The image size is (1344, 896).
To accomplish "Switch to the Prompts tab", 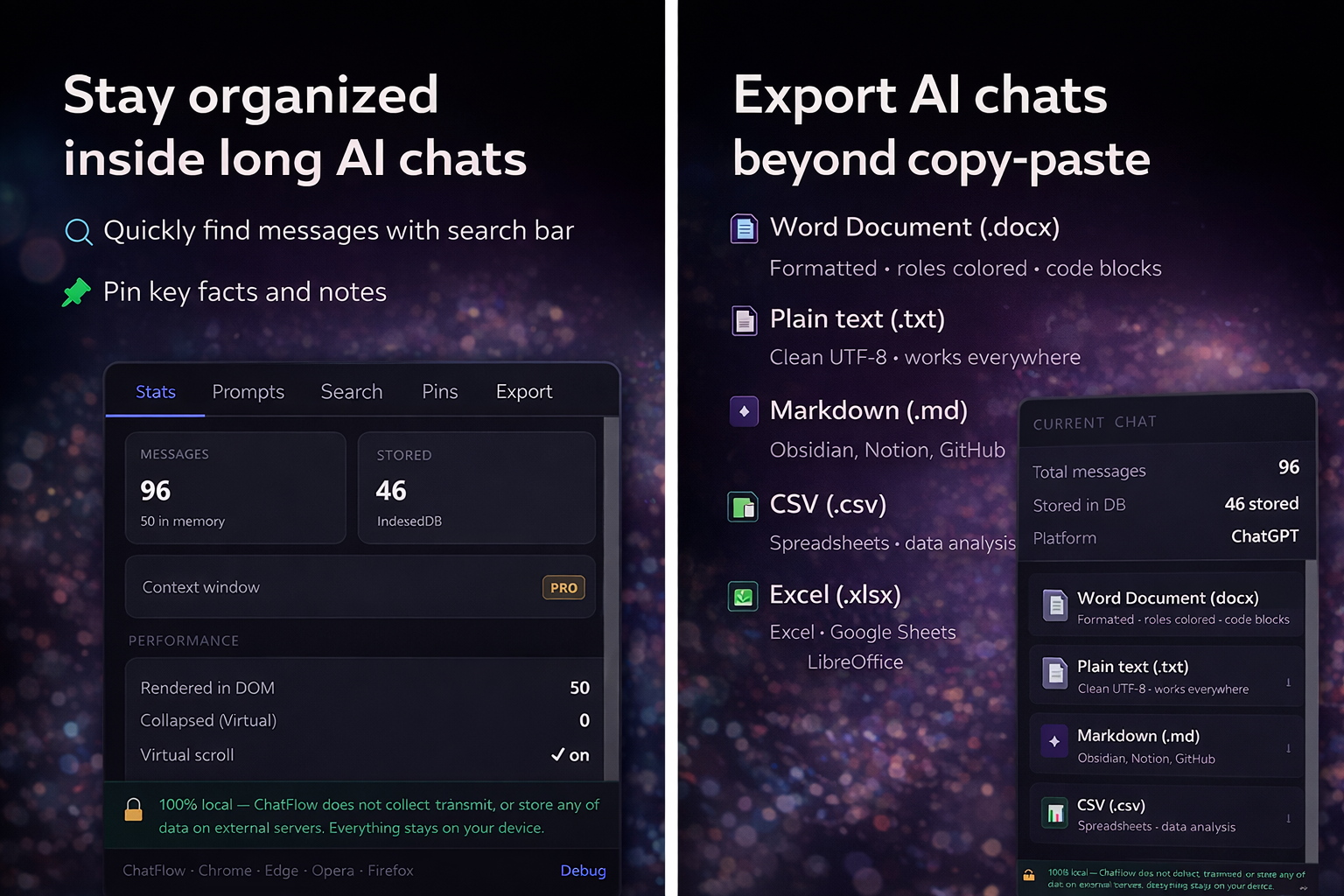I will click(x=248, y=392).
